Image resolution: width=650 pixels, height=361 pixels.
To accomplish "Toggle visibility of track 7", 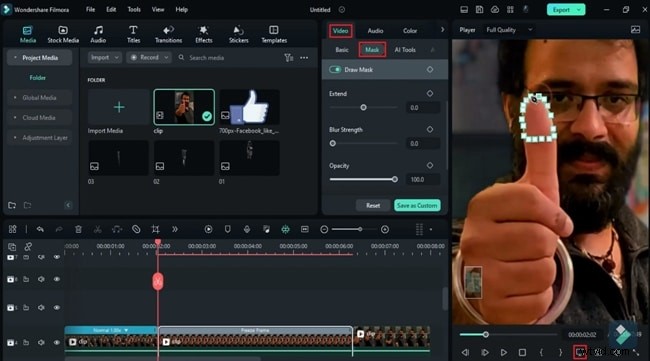I will tap(57, 257).
